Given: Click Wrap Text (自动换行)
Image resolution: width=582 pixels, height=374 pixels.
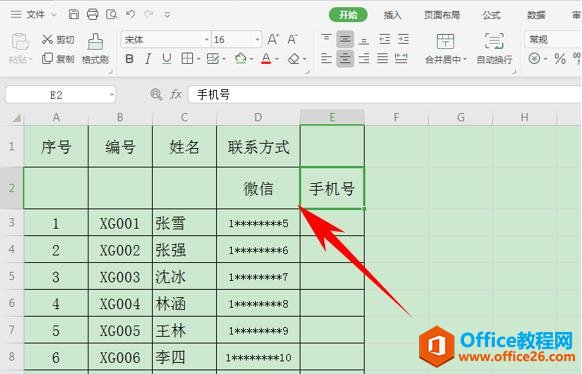Looking at the screenshot, I should click(494, 48).
